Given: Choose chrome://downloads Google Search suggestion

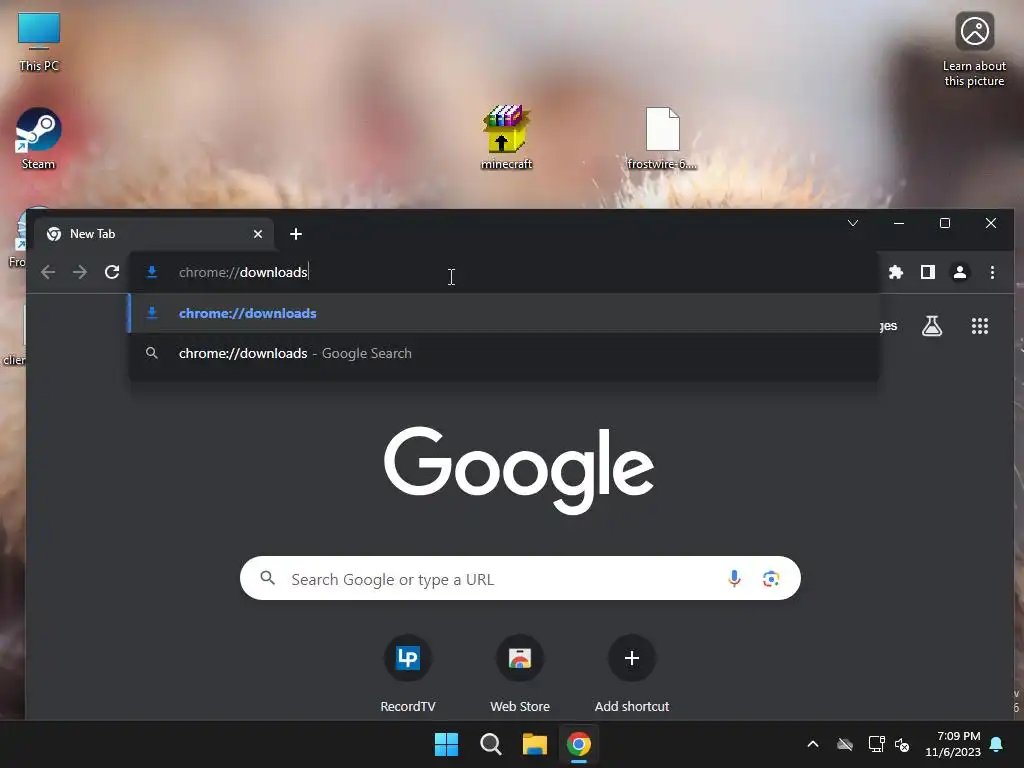Looking at the screenshot, I should click(x=504, y=353).
